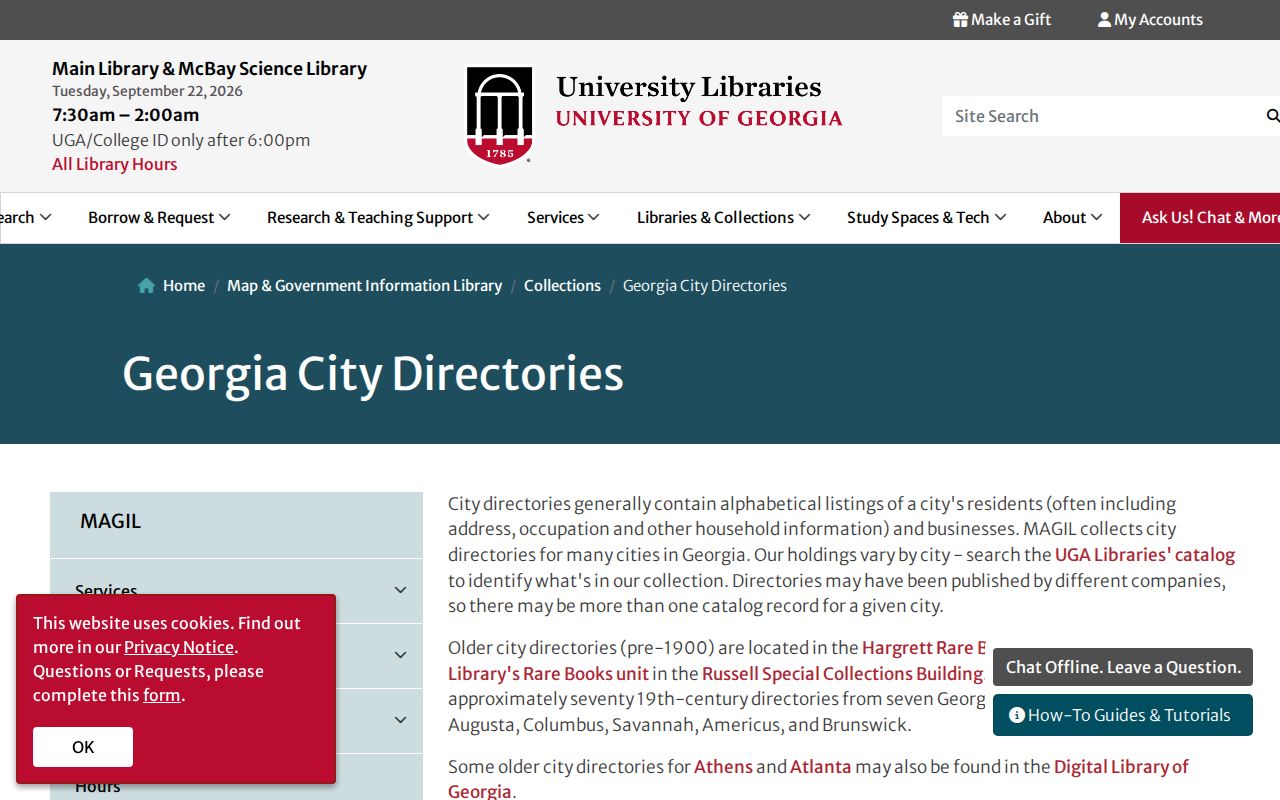1280x800 pixels.
Task: Open Library's Rare Books unit link
Action: pos(548,673)
